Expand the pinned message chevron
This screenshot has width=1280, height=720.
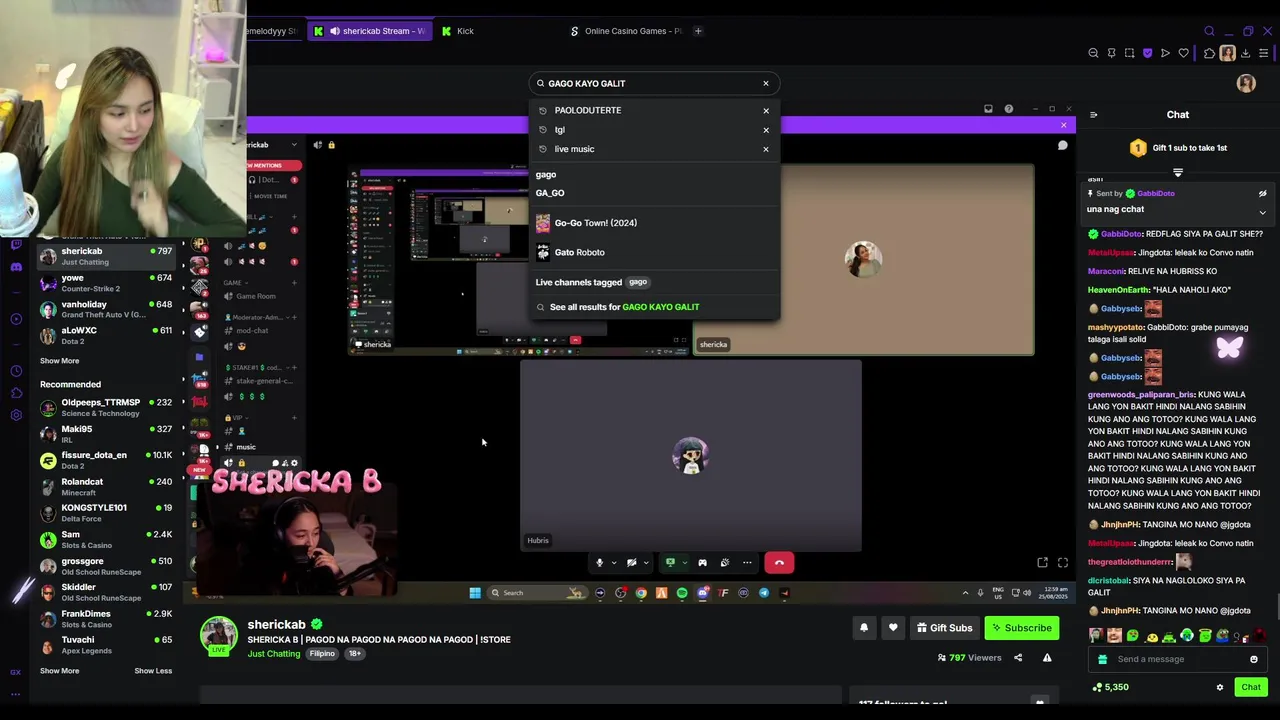[1262, 212]
